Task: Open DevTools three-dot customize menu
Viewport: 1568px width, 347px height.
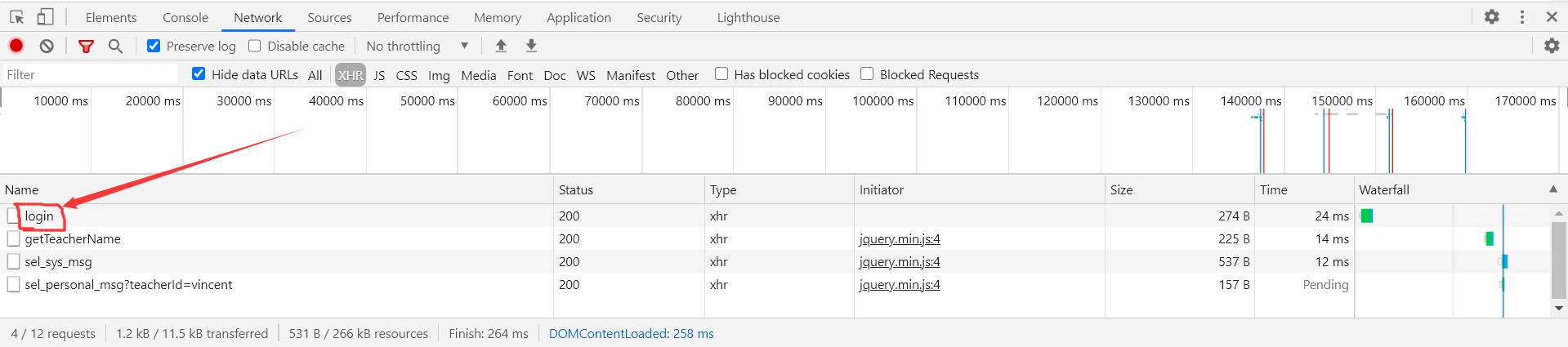Action: click(1522, 17)
